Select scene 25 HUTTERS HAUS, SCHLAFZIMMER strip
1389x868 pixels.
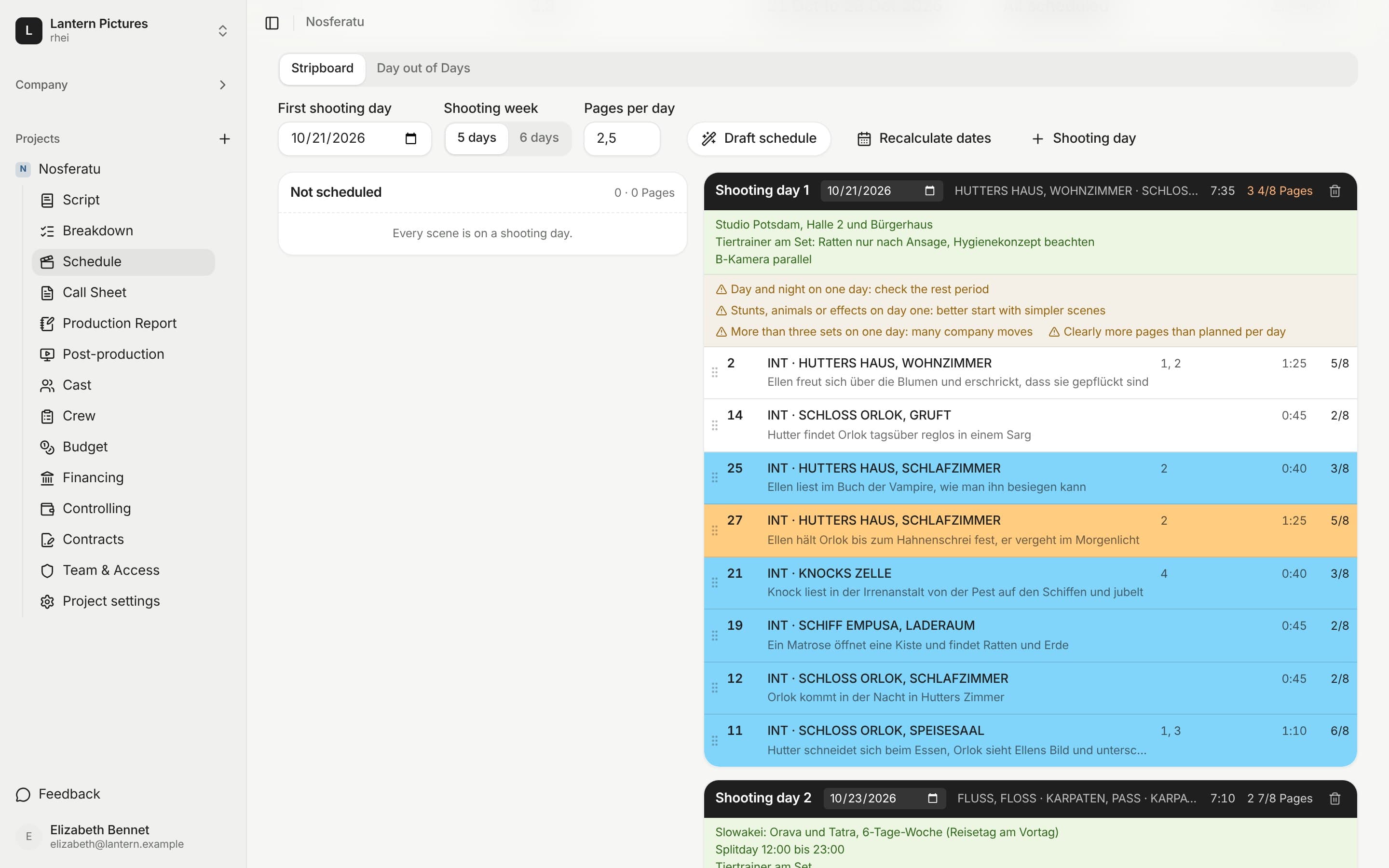(1030, 478)
